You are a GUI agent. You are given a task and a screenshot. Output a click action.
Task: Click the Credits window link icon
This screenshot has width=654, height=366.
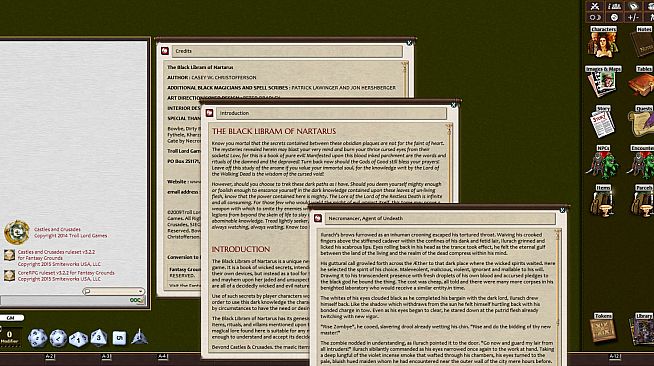[x=165, y=51]
